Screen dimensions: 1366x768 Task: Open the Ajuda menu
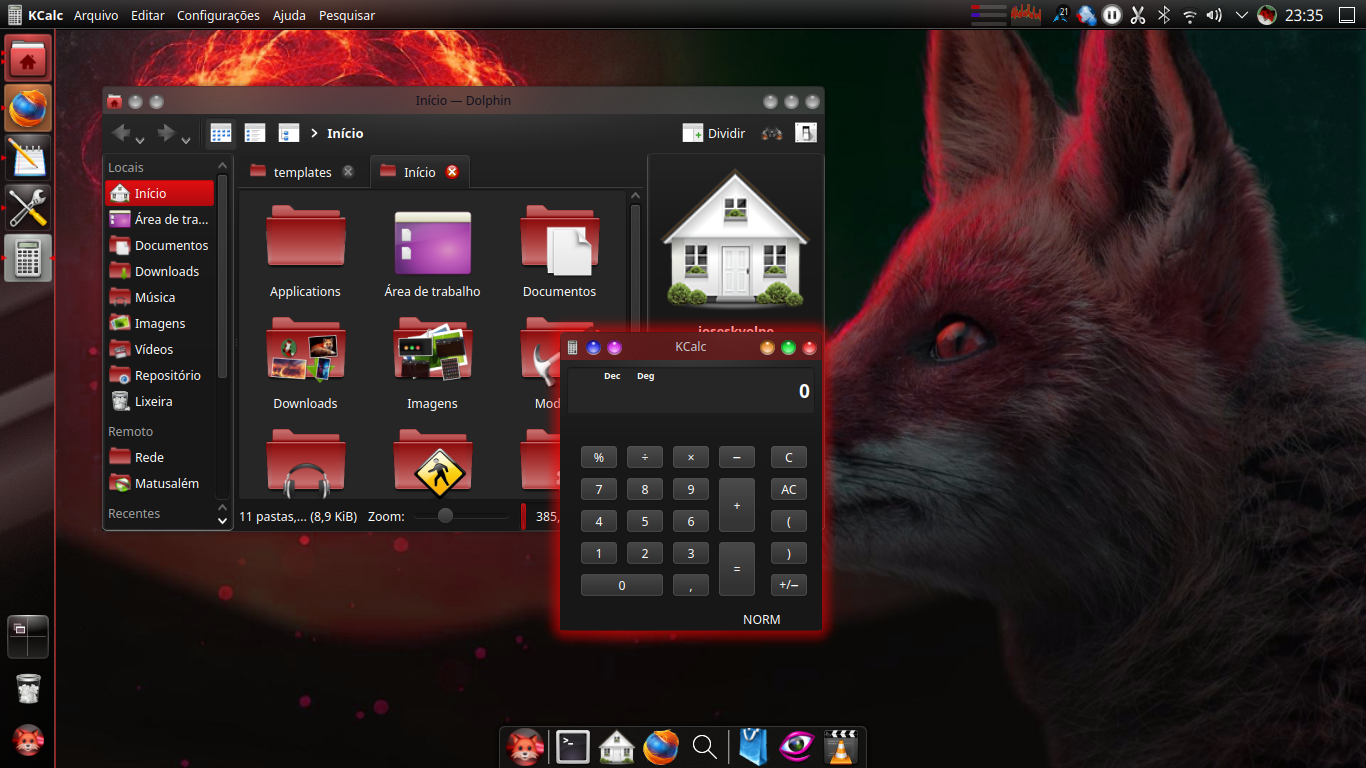pos(290,15)
